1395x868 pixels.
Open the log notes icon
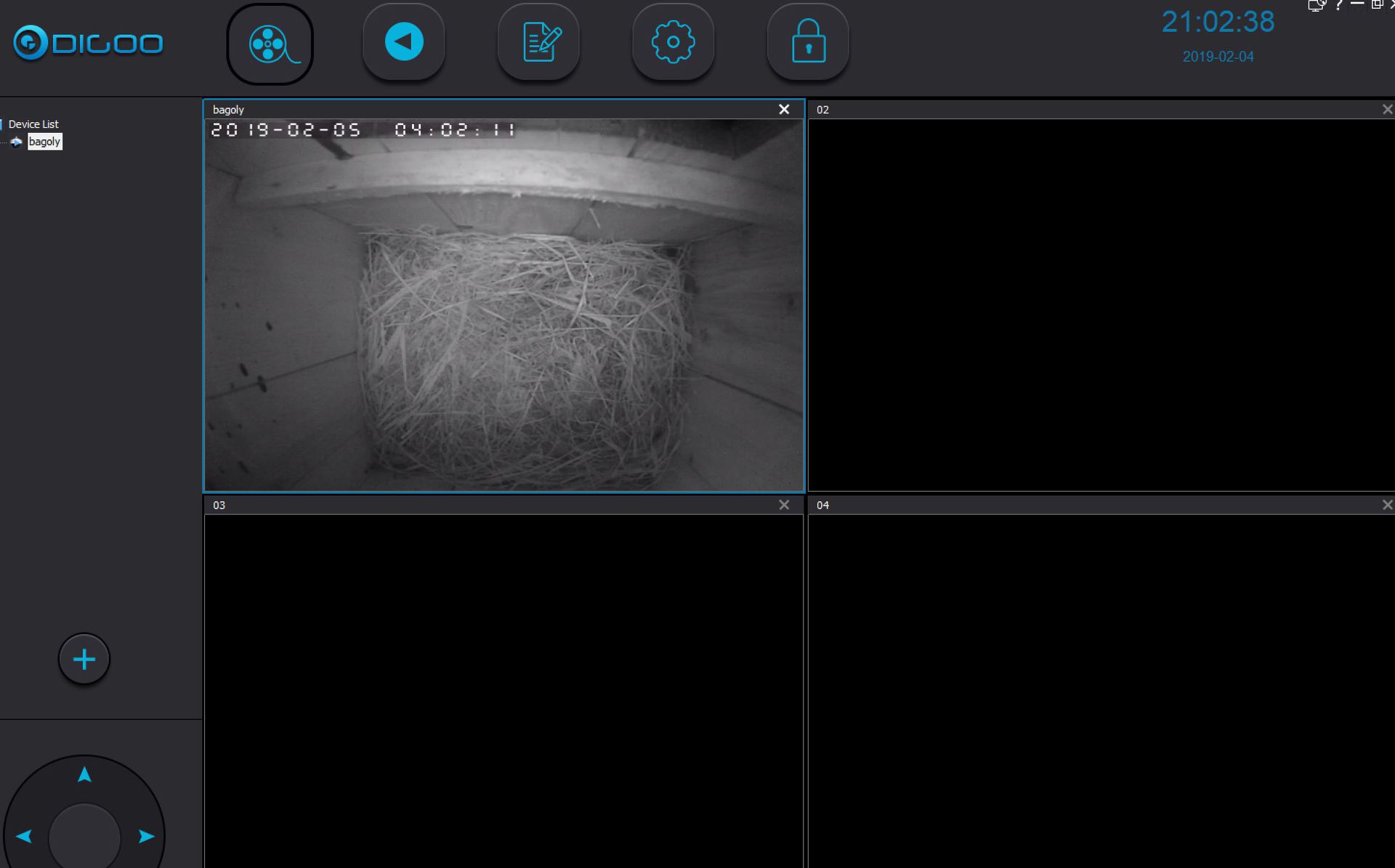click(x=538, y=42)
